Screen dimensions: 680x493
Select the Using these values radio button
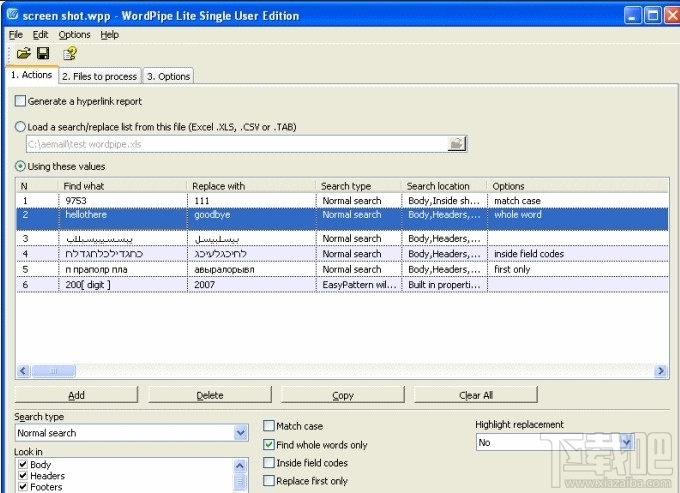(x=20, y=166)
